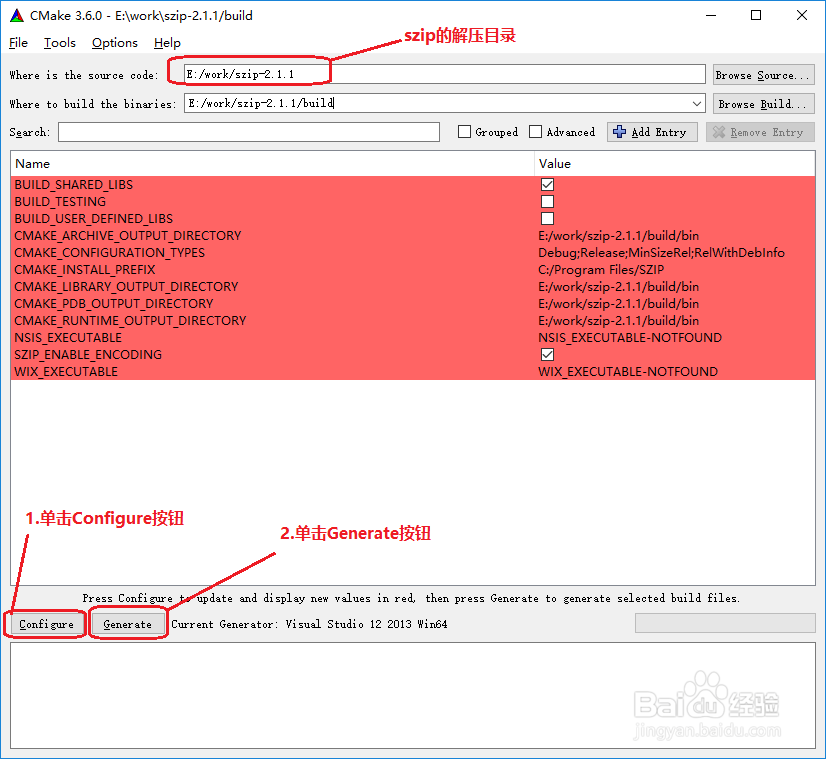The height and width of the screenshot is (759, 826).
Task: Enable the Advanced checkbox
Action: coord(535,132)
